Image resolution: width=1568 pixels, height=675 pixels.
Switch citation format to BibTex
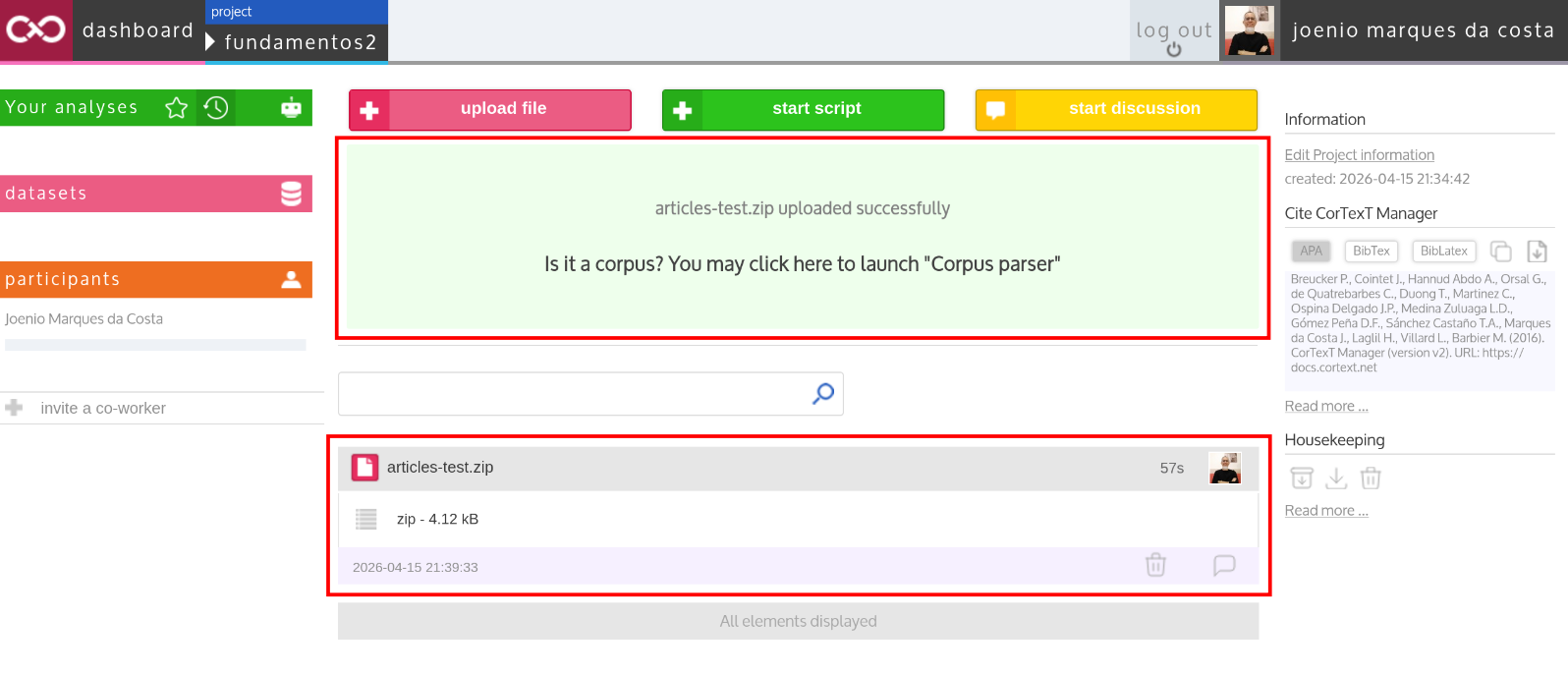[1371, 252]
